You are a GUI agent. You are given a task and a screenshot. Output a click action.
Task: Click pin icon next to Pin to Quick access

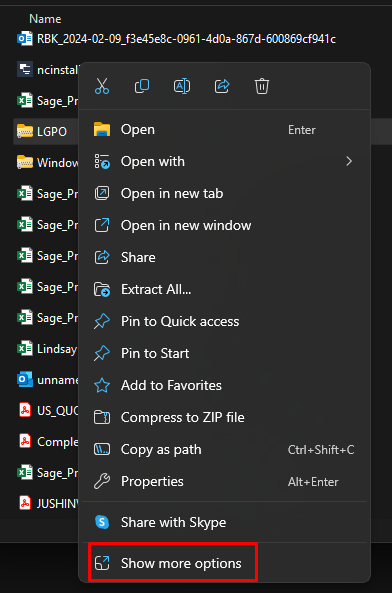coord(102,321)
